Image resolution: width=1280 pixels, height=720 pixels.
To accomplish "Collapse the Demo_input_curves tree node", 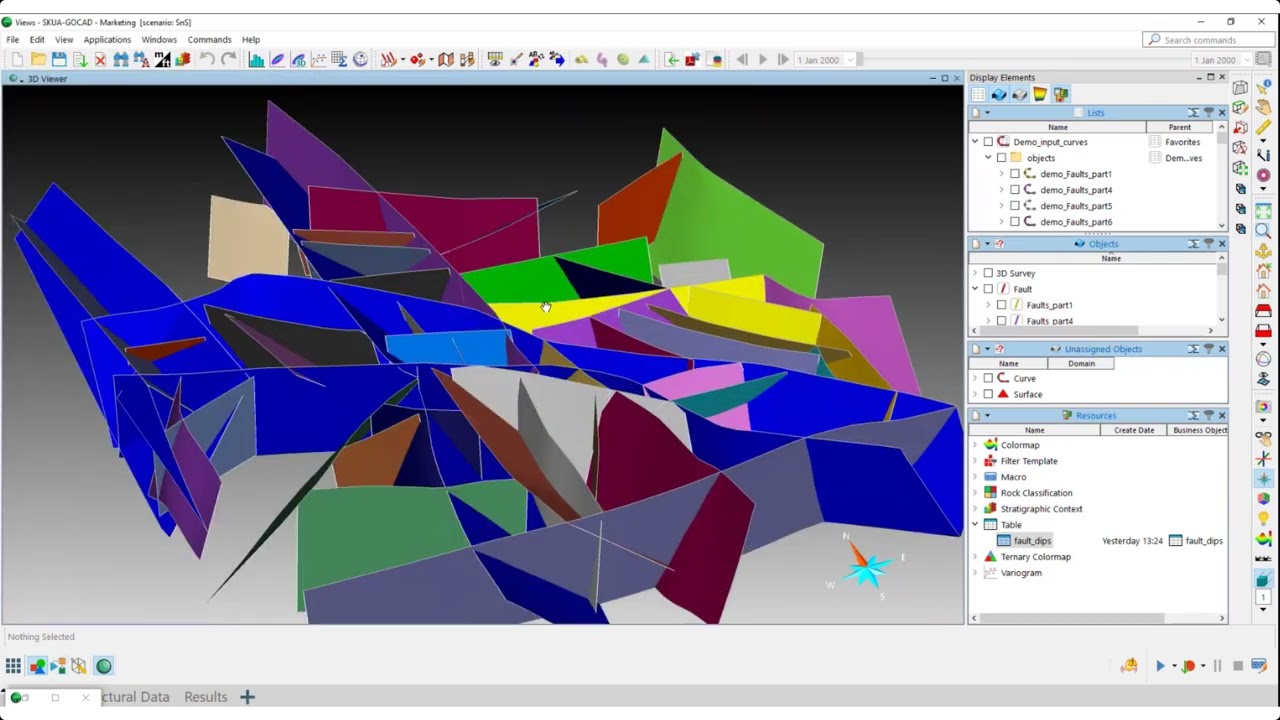I will pyautogui.click(x=975, y=142).
